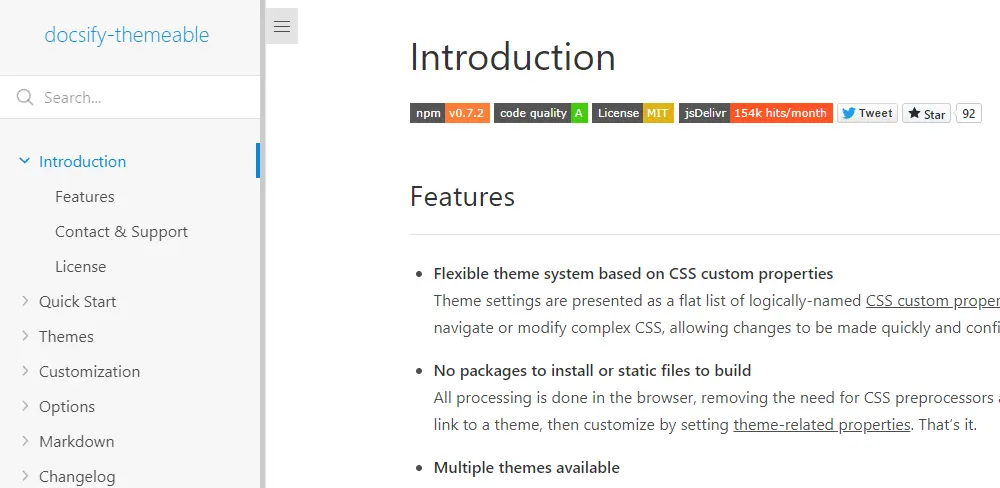Viewport: 1000px width, 488px height.
Task: Expand the Customization chevron
Action: click(x=25, y=371)
